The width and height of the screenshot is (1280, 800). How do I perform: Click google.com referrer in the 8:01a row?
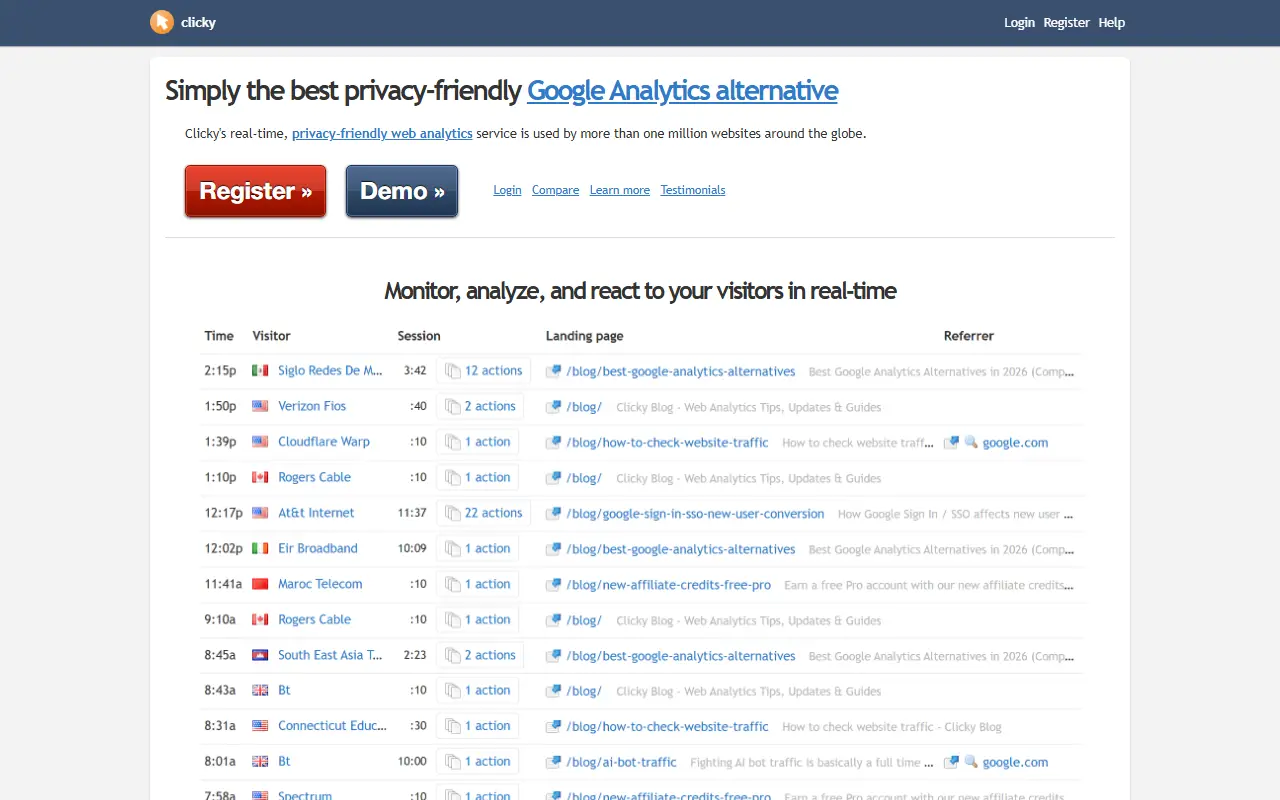(1015, 762)
